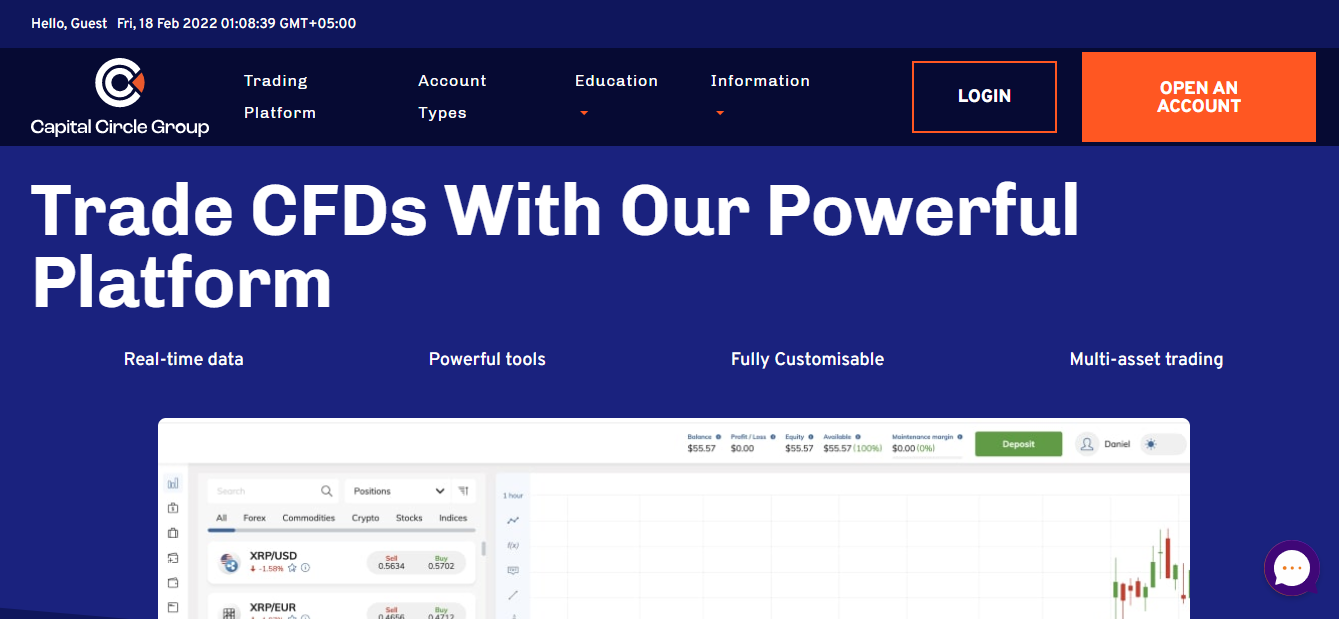
Task: Click the 'Trade CFDs With Our Powerful Platform' heading
Action: [x=555, y=246]
